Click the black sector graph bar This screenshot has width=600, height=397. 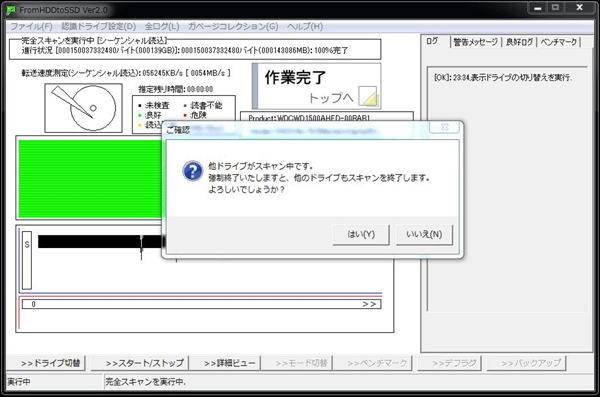[100, 241]
